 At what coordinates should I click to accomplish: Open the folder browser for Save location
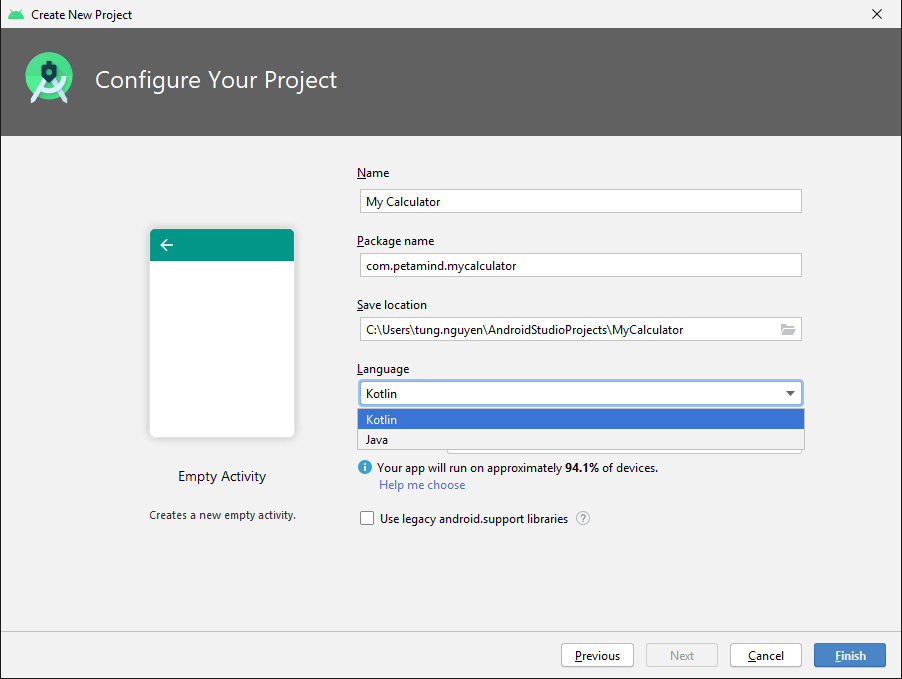tap(789, 329)
